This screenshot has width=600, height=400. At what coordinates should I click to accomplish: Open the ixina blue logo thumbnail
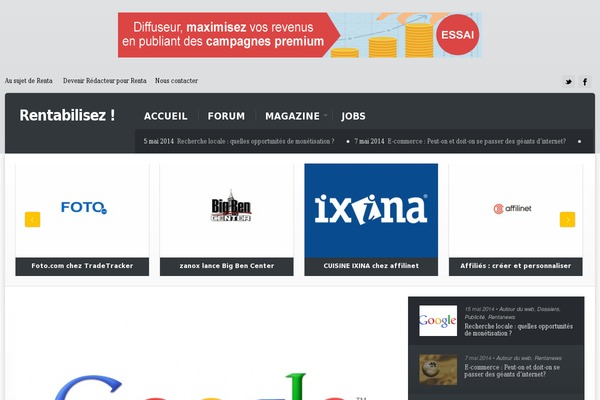[371, 211]
